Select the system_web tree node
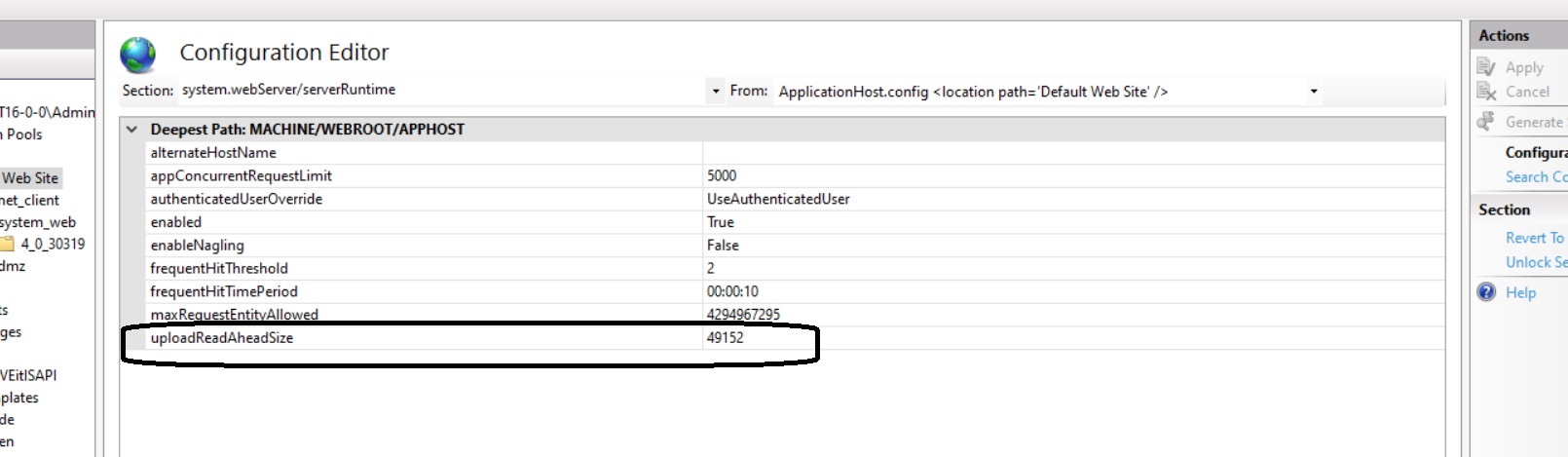The image size is (1568, 457). 38,222
